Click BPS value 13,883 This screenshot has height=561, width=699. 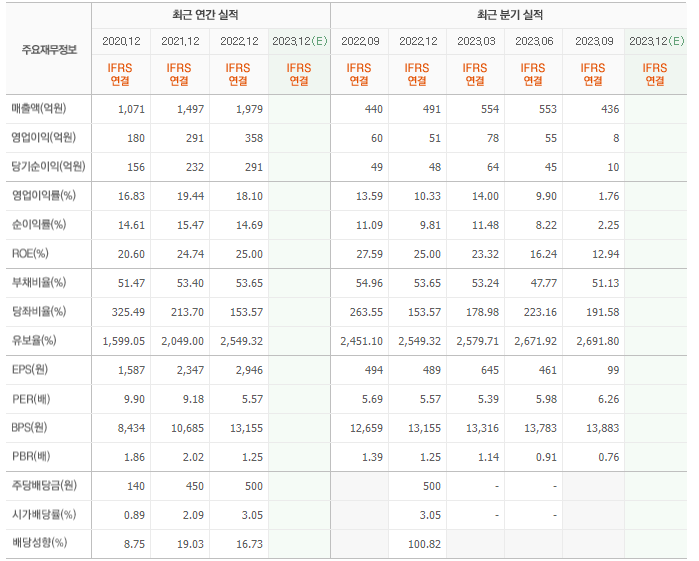coord(603,428)
